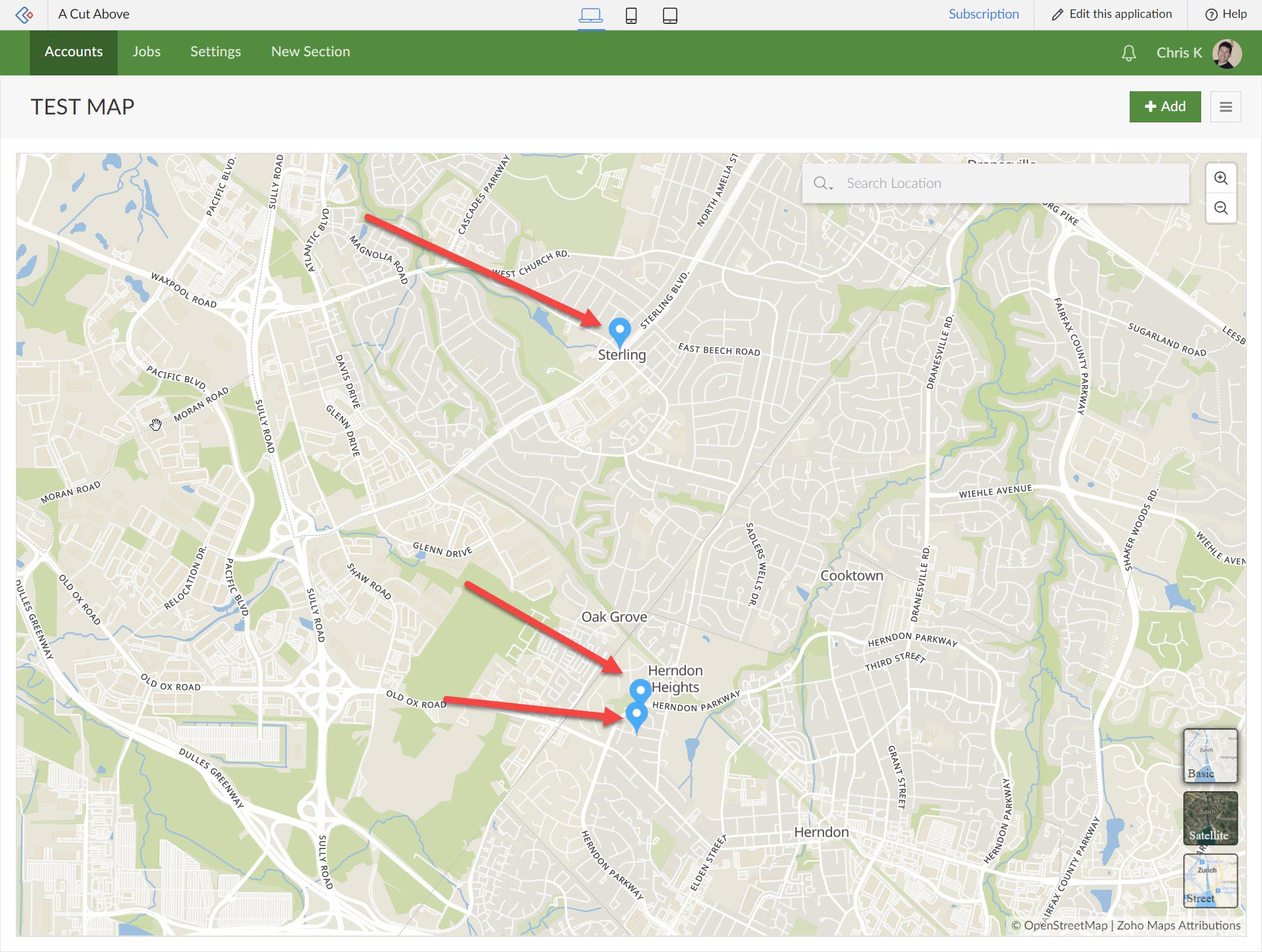Select the lower Herndon Parkway map pin

[x=636, y=718]
